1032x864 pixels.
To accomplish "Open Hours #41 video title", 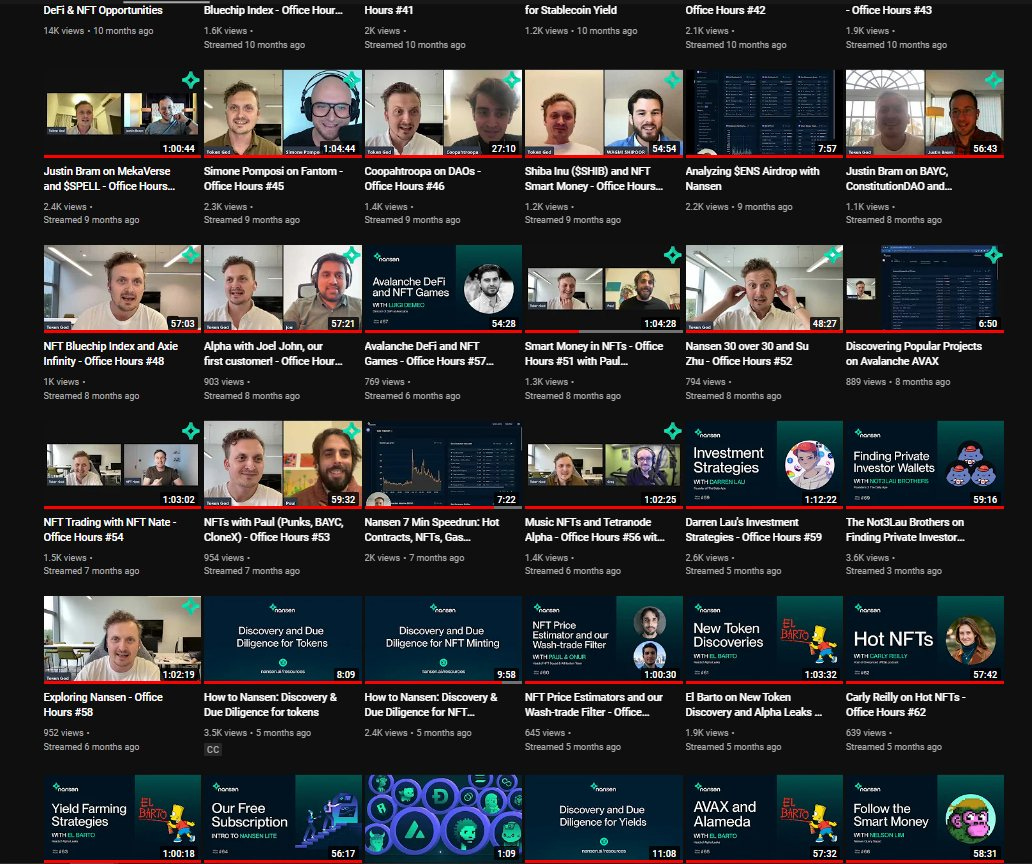I will click(389, 10).
